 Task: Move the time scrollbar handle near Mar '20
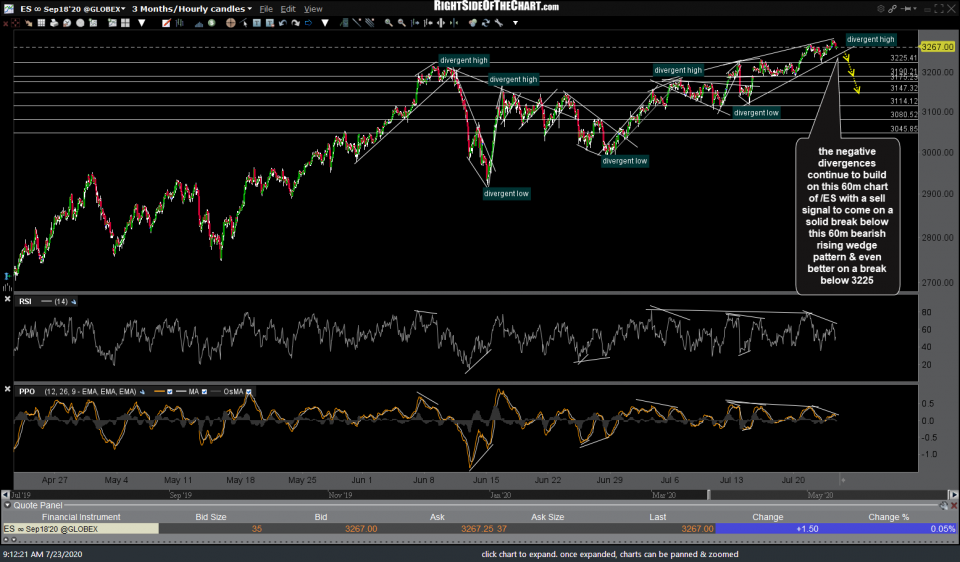708,495
